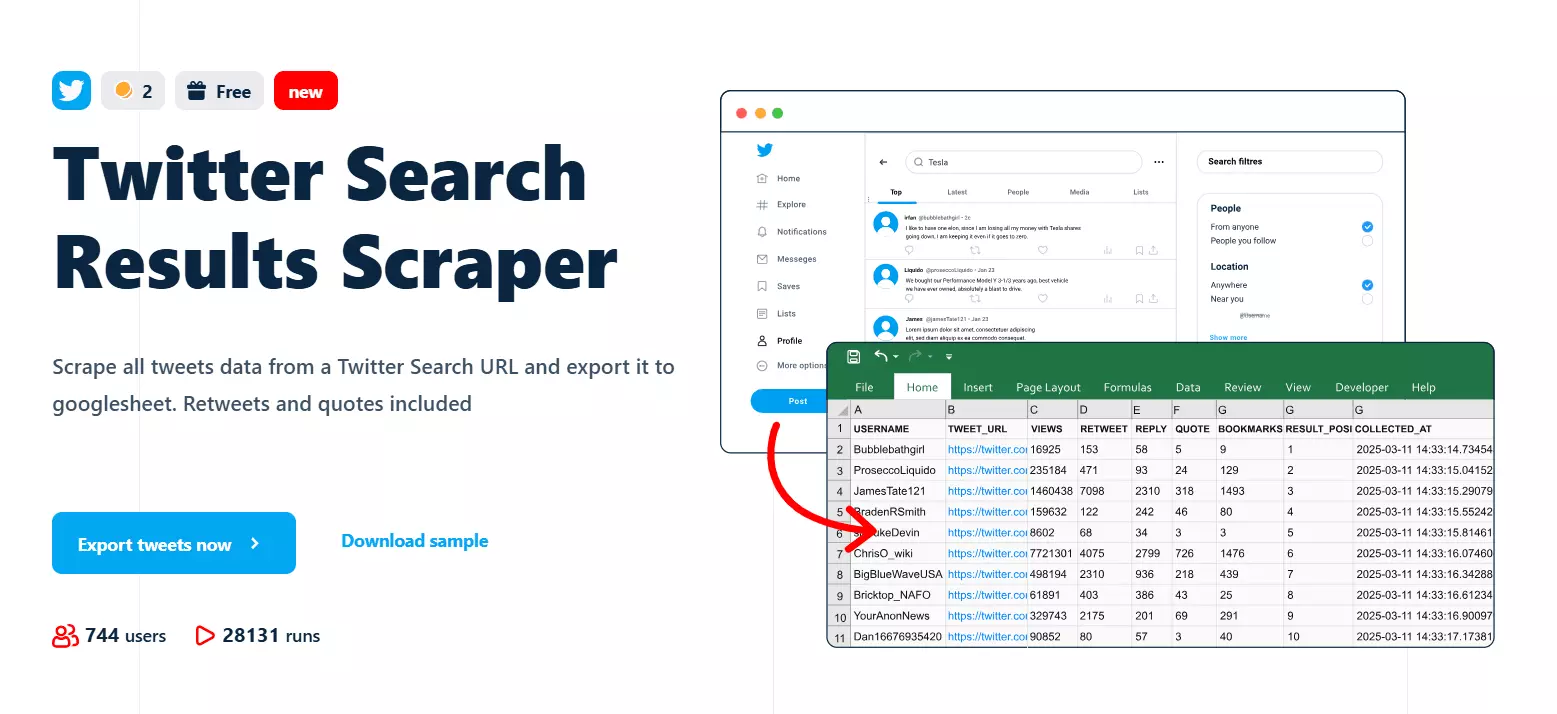Click the share icon on irfan's tweet

(x=1153, y=250)
